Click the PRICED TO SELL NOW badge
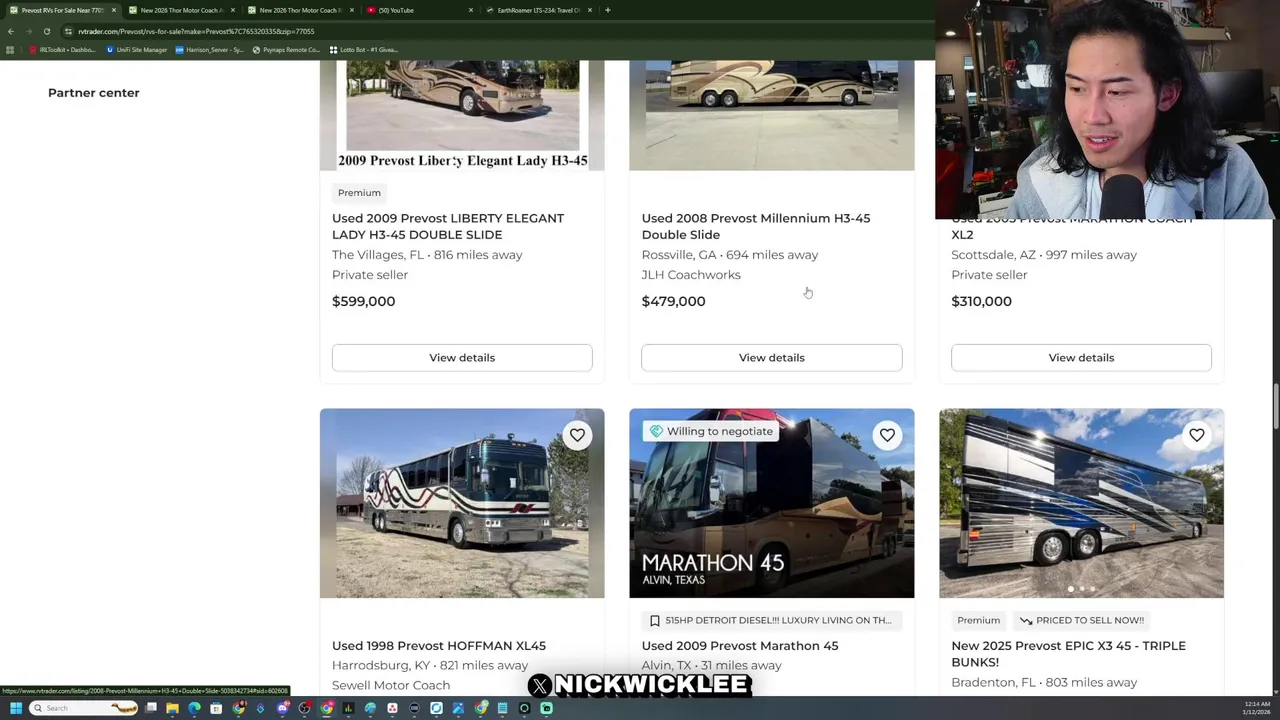The height and width of the screenshot is (720, 1280). click(1081, 620)
